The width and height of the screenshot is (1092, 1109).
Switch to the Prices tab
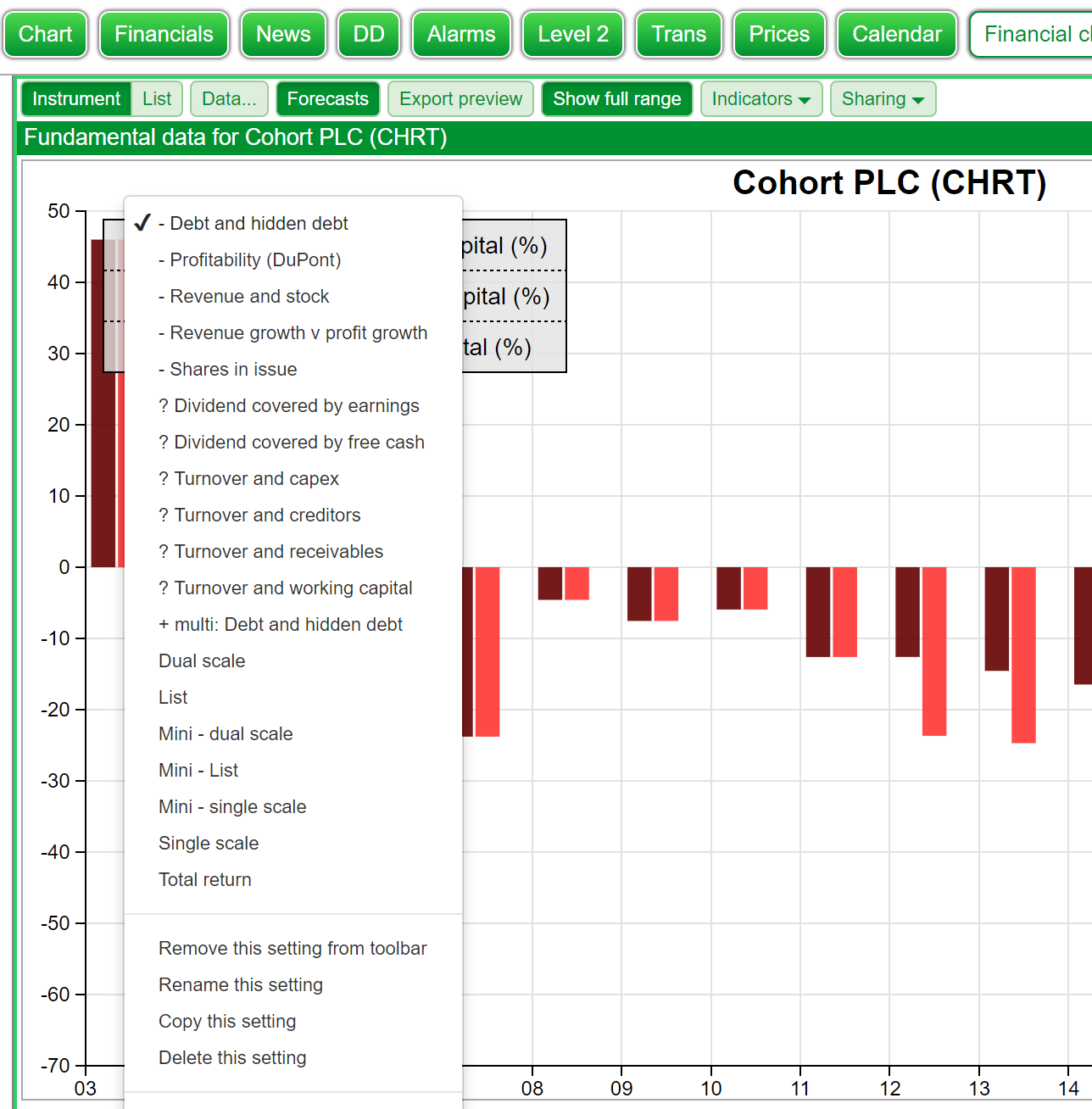coord(779,34)
